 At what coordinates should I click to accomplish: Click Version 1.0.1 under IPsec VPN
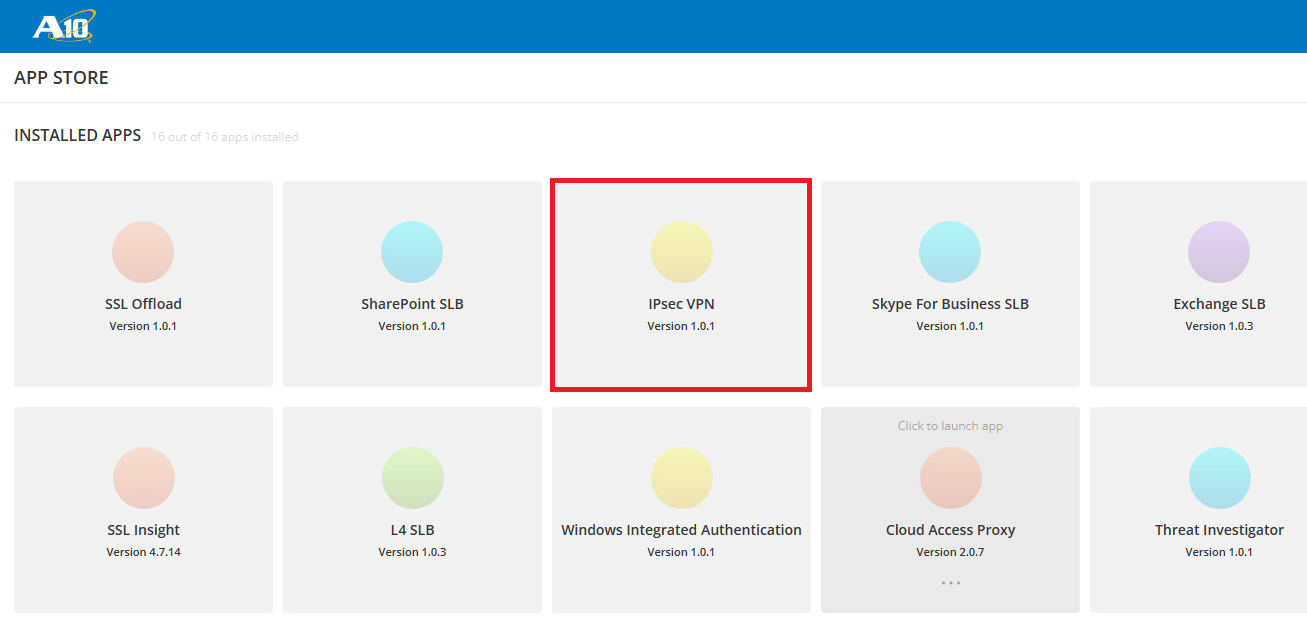pyautogui.click(x=681, y=326)
